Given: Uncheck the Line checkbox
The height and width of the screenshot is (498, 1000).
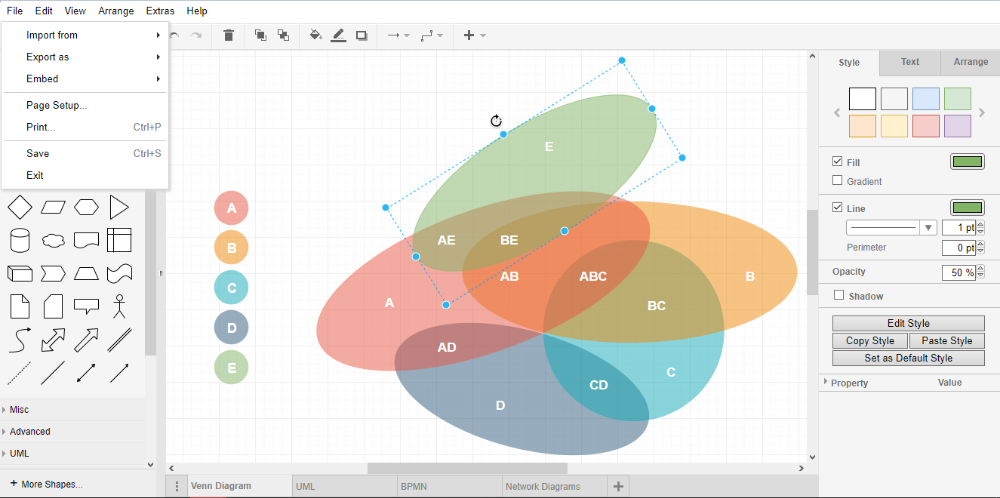Looking at the screenshot, I should pos(837,208).
